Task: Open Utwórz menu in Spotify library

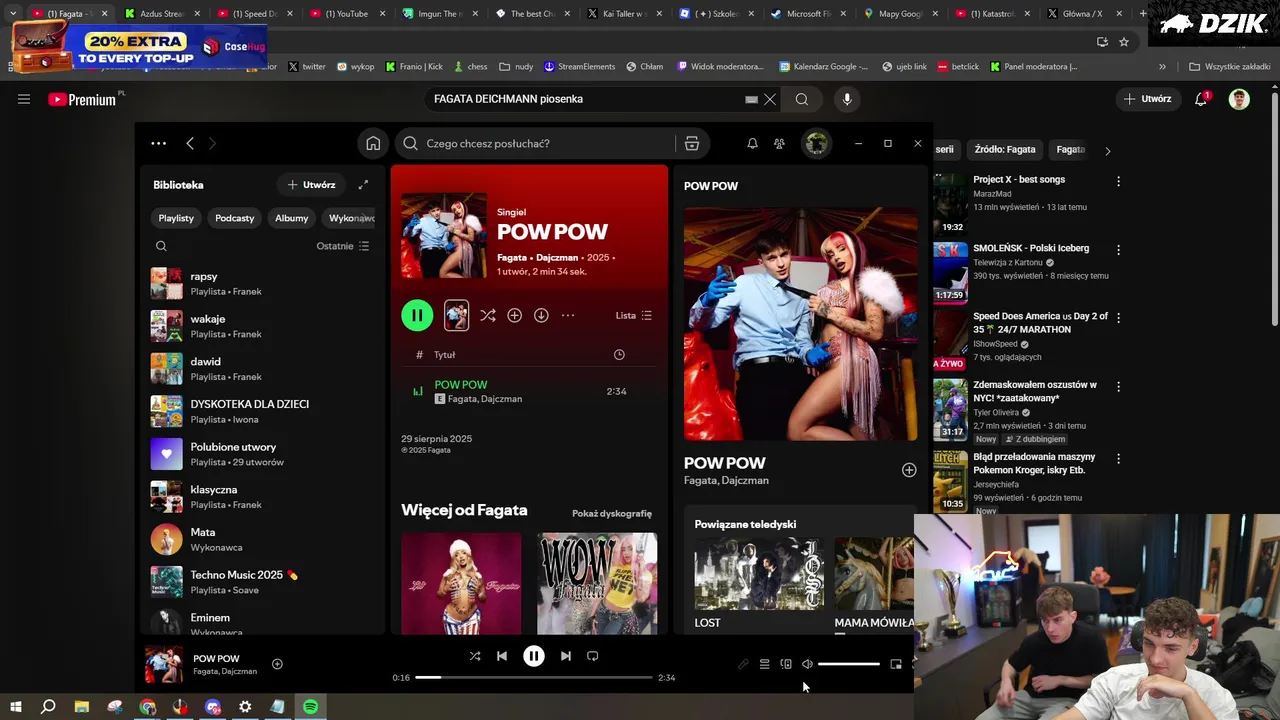Action: pyautogui.click(x=311, y=184)
